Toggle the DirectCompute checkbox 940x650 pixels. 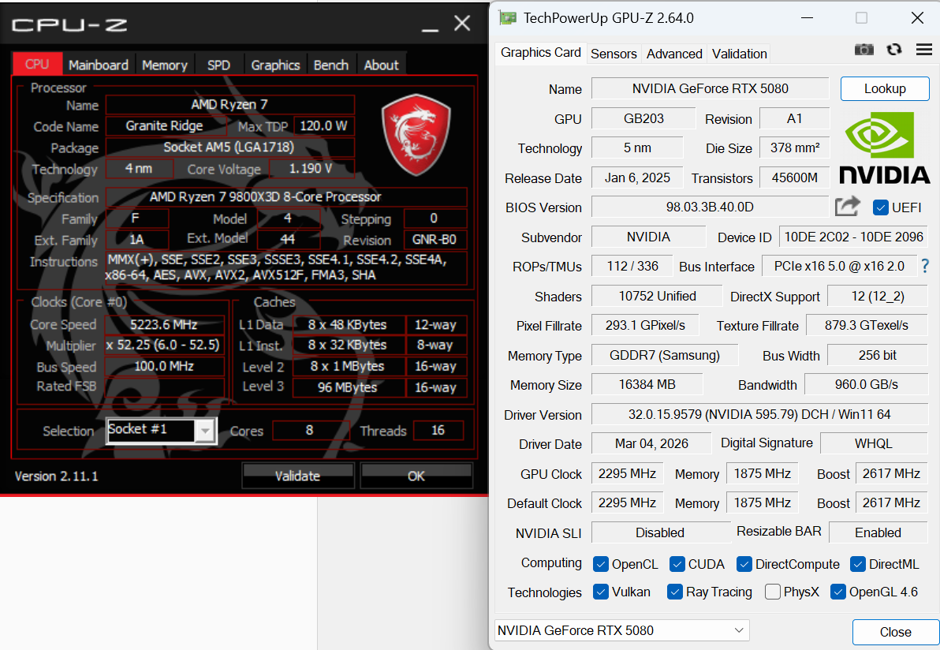coord(745,564)
